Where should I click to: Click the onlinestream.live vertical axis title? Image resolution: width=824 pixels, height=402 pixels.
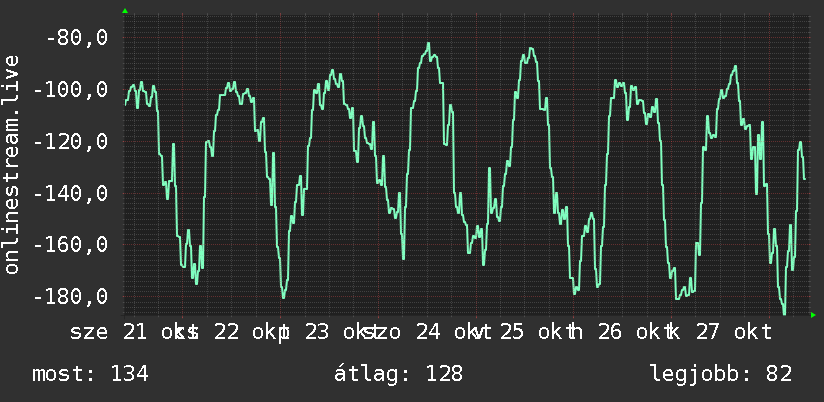coord(11,164)
